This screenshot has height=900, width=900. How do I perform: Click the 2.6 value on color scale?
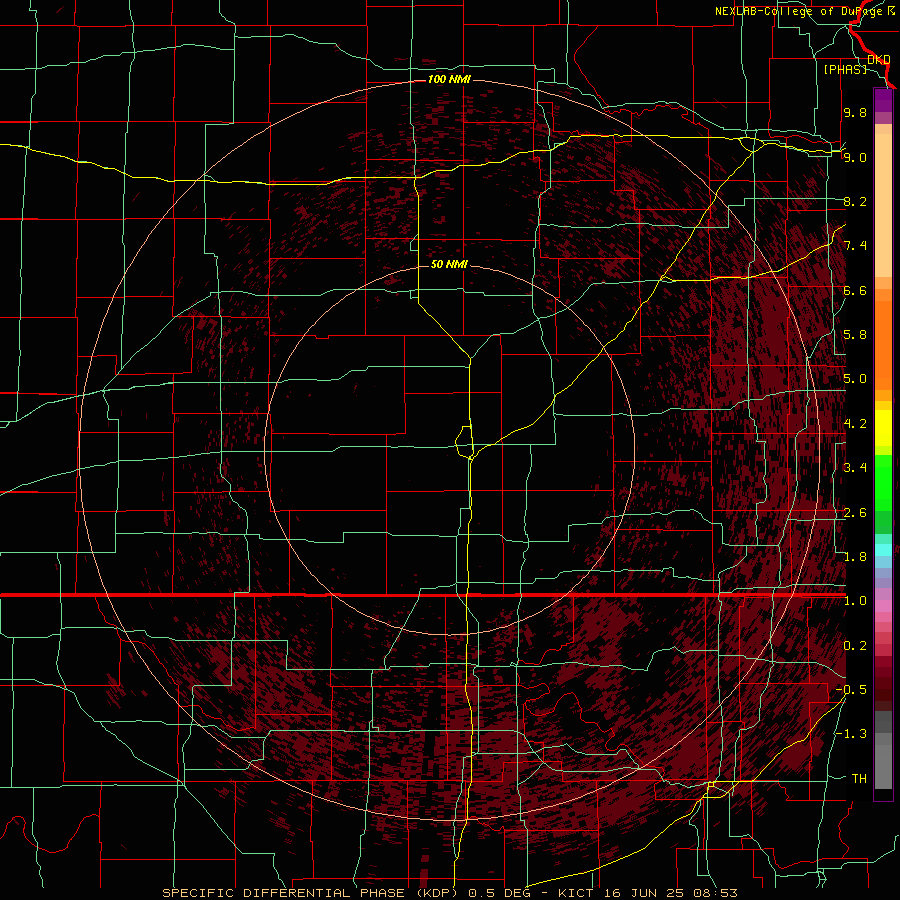(855, 513)
